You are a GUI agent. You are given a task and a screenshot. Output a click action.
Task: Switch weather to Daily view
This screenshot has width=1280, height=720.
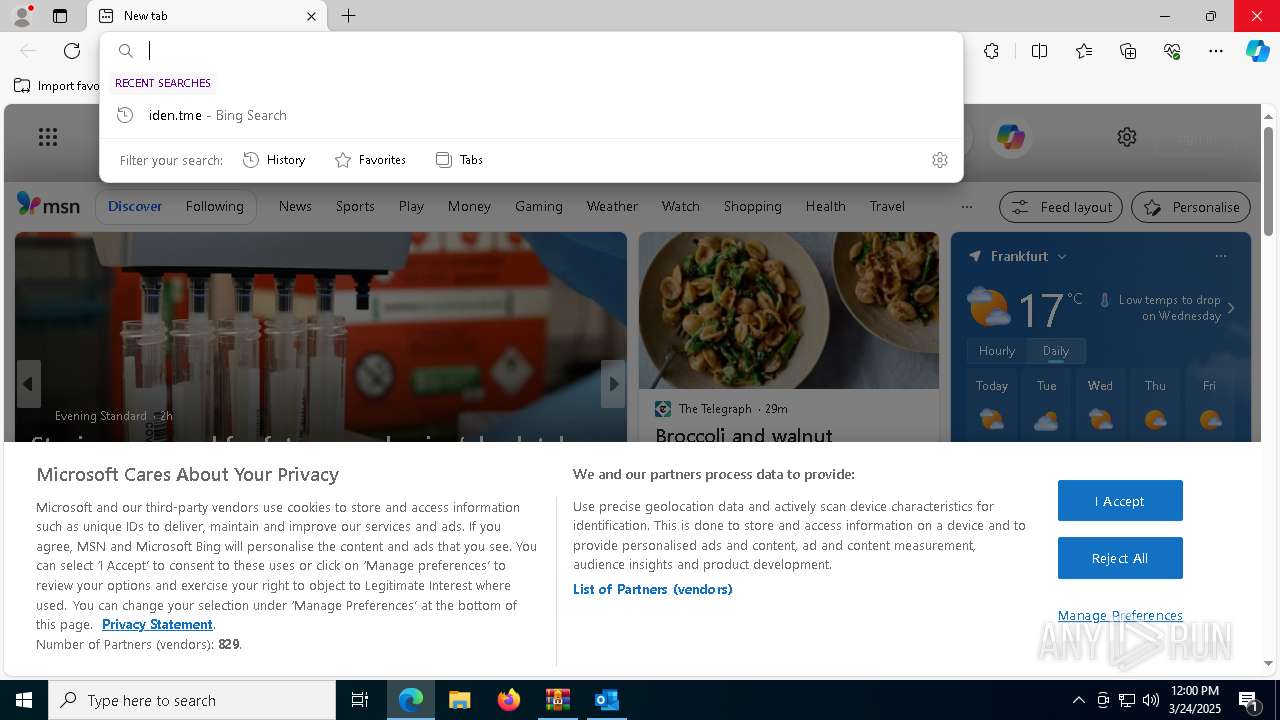click(1056, 351)
